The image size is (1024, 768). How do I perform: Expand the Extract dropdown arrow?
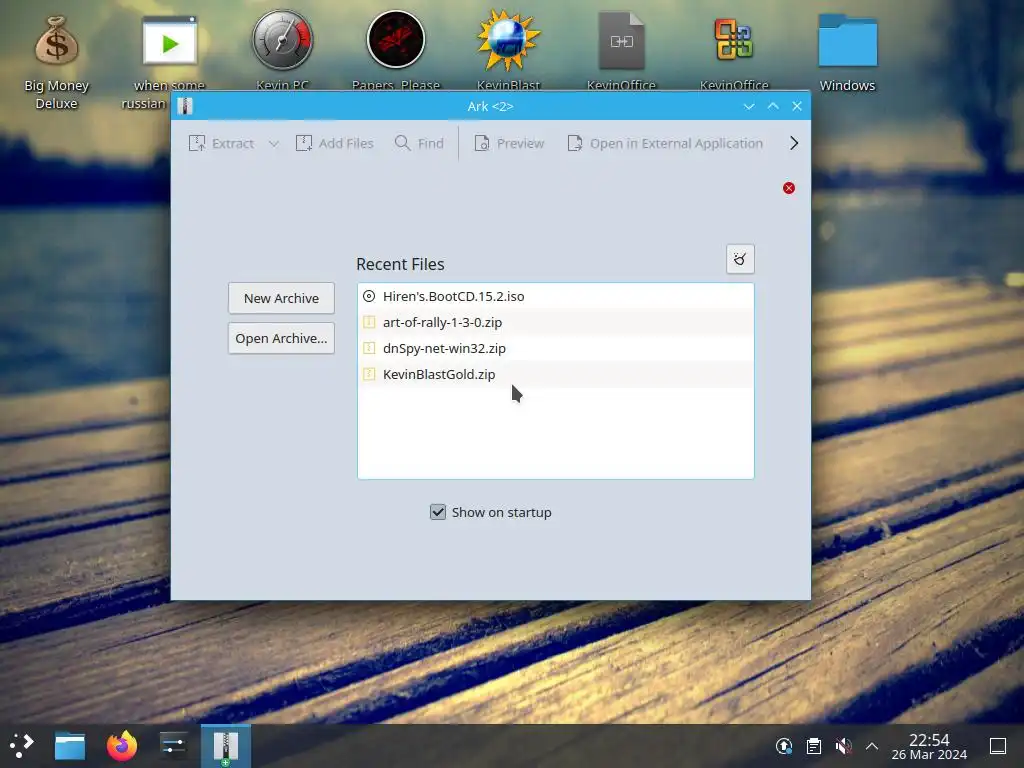coord(274,143)
